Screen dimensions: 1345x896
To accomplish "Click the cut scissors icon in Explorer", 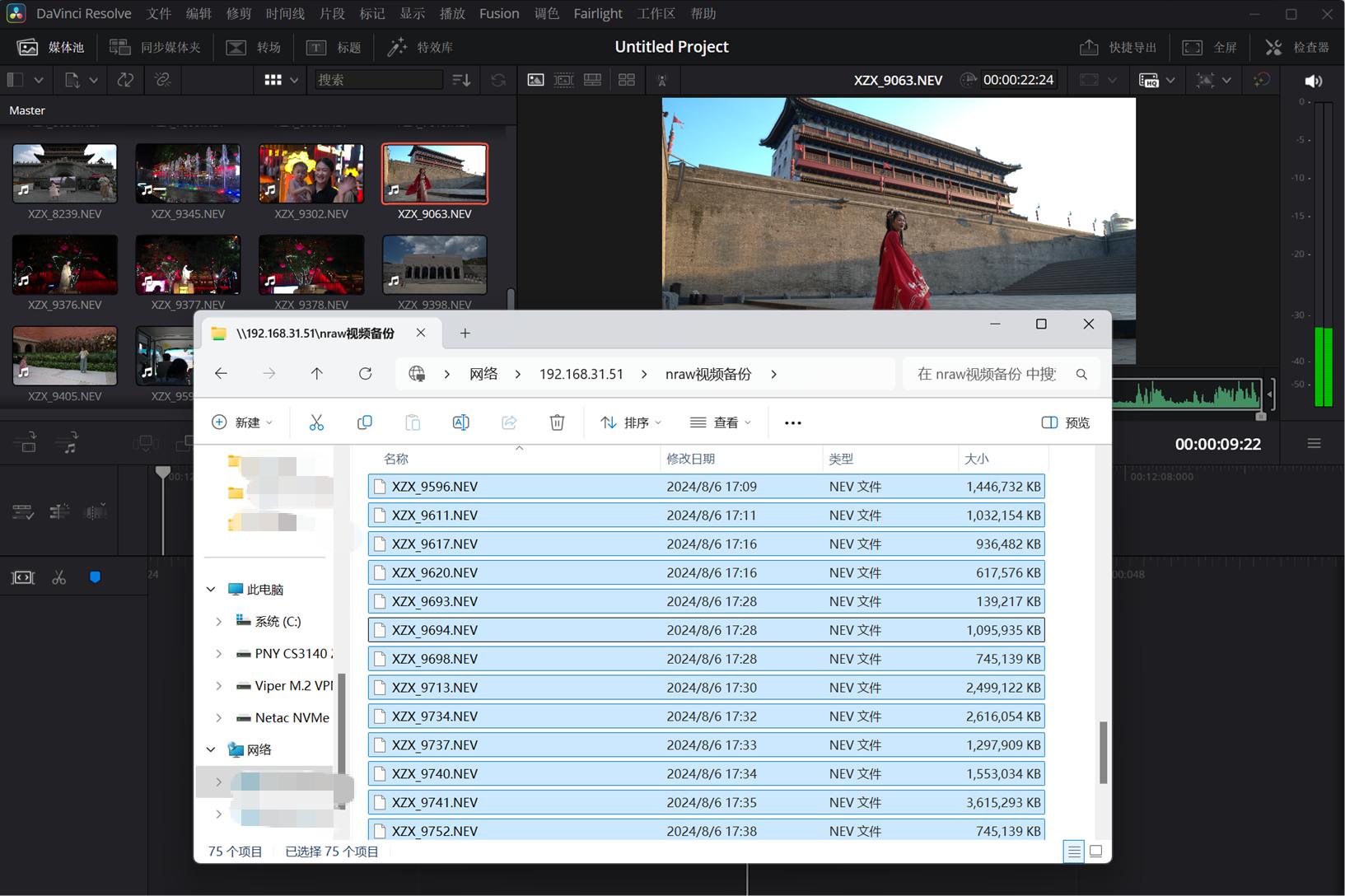I will coord(316,422).
